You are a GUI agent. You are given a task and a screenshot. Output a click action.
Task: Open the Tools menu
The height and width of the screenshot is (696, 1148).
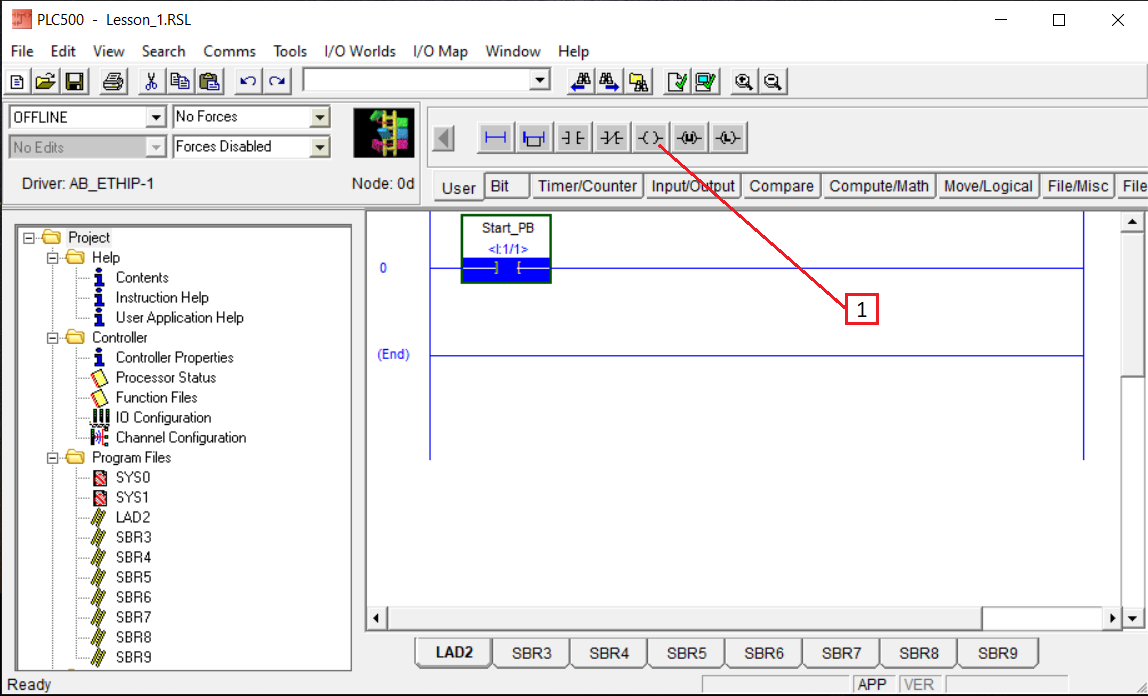290,51
